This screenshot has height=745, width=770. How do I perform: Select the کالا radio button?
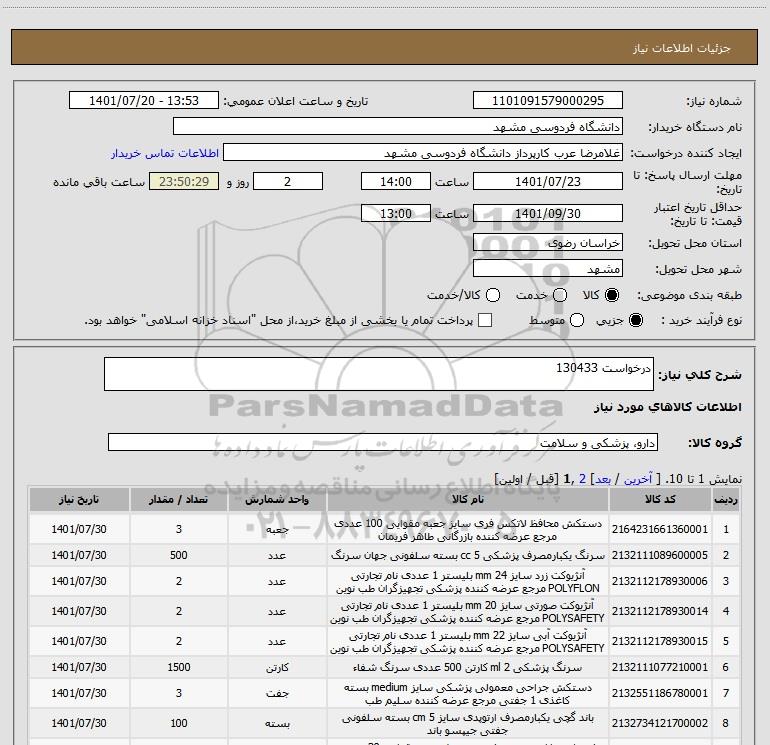point(612,295)
